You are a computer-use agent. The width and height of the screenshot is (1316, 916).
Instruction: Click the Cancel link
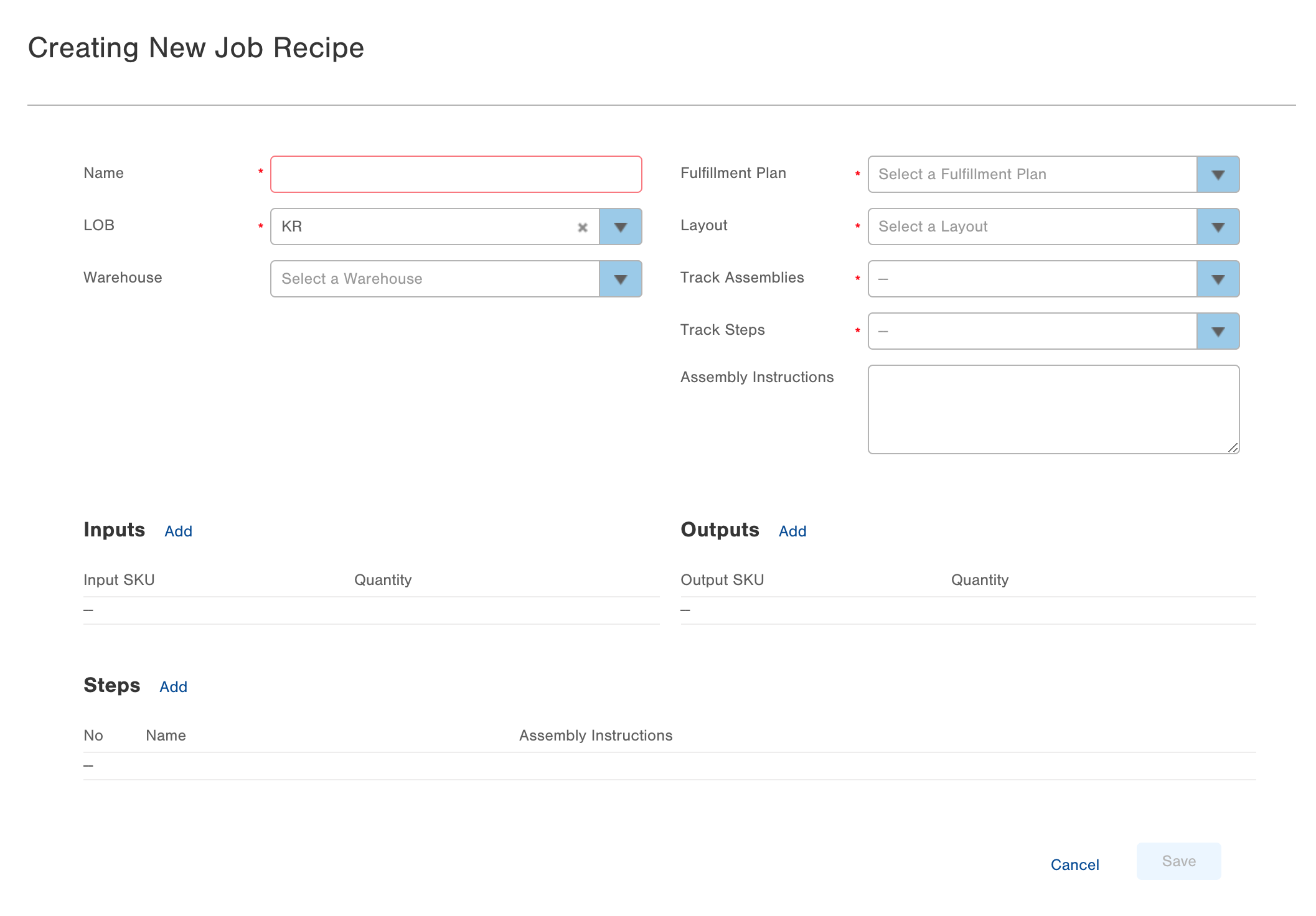coord(1074,865)
